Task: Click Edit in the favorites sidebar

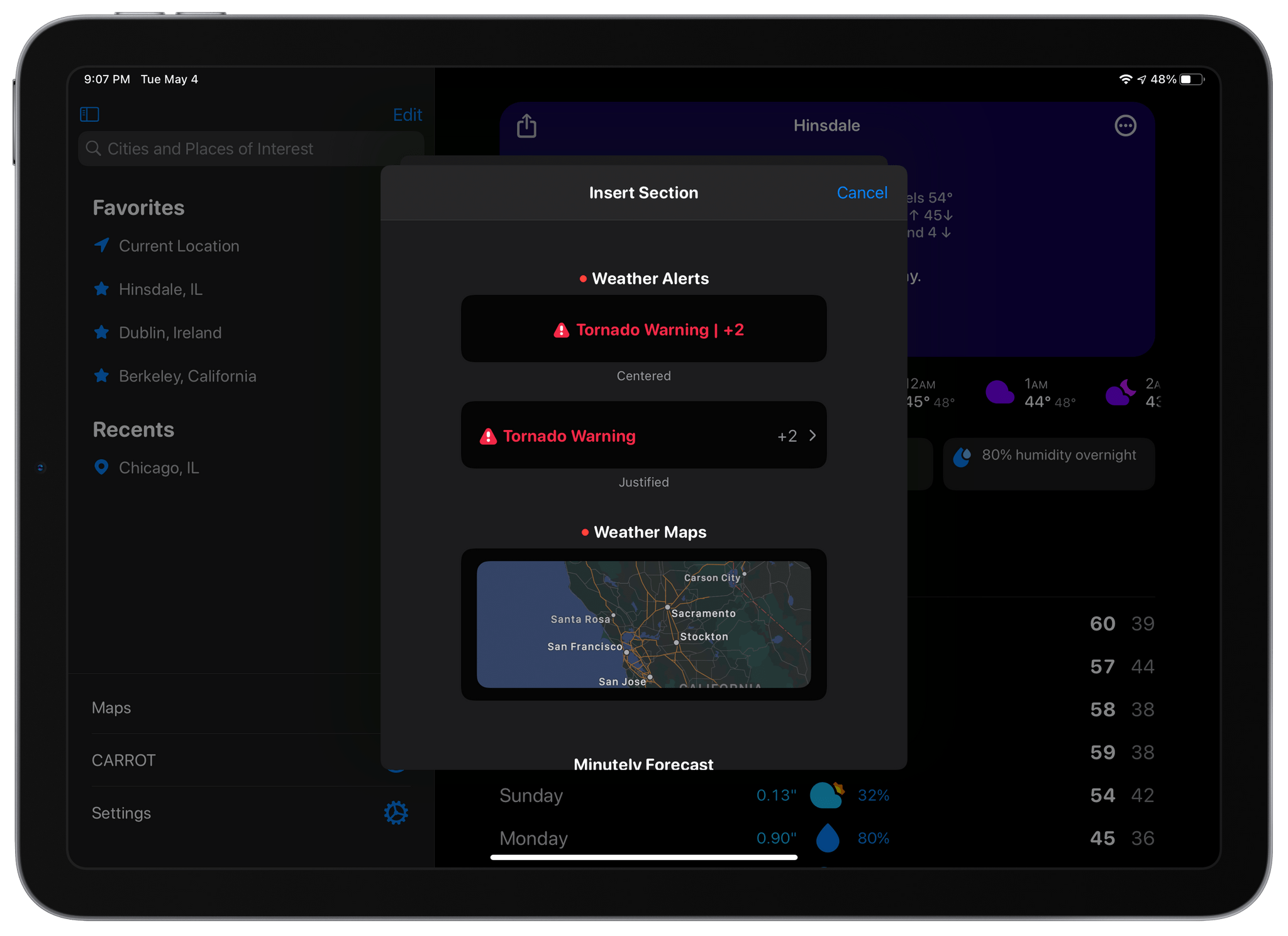Action: pyautogui.click(x=409, y=114)
